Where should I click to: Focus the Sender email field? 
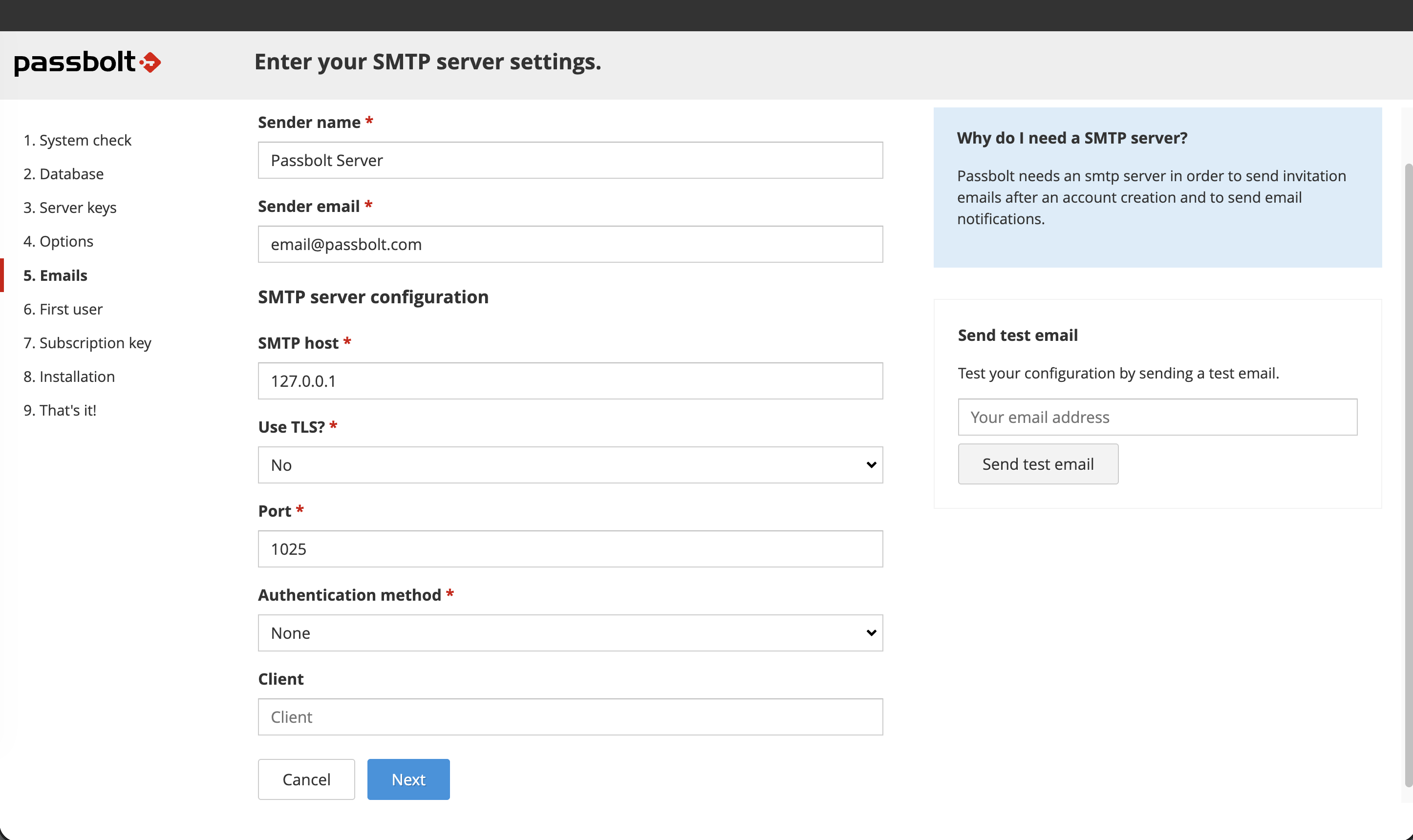(x=570, y=244)
